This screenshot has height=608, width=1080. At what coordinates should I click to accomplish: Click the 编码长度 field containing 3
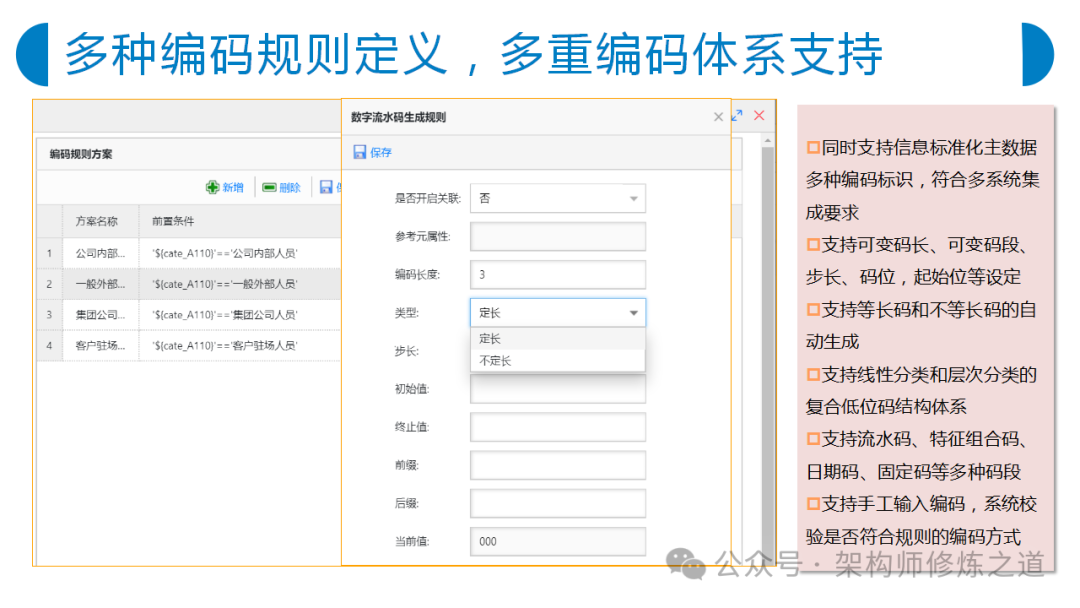click(x=558, y=275)
